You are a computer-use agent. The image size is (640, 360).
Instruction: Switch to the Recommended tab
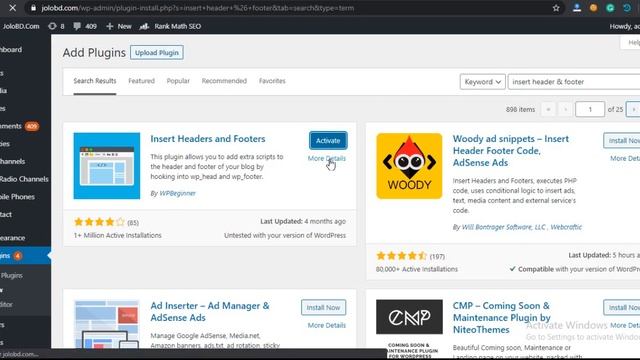pos(224,81)
